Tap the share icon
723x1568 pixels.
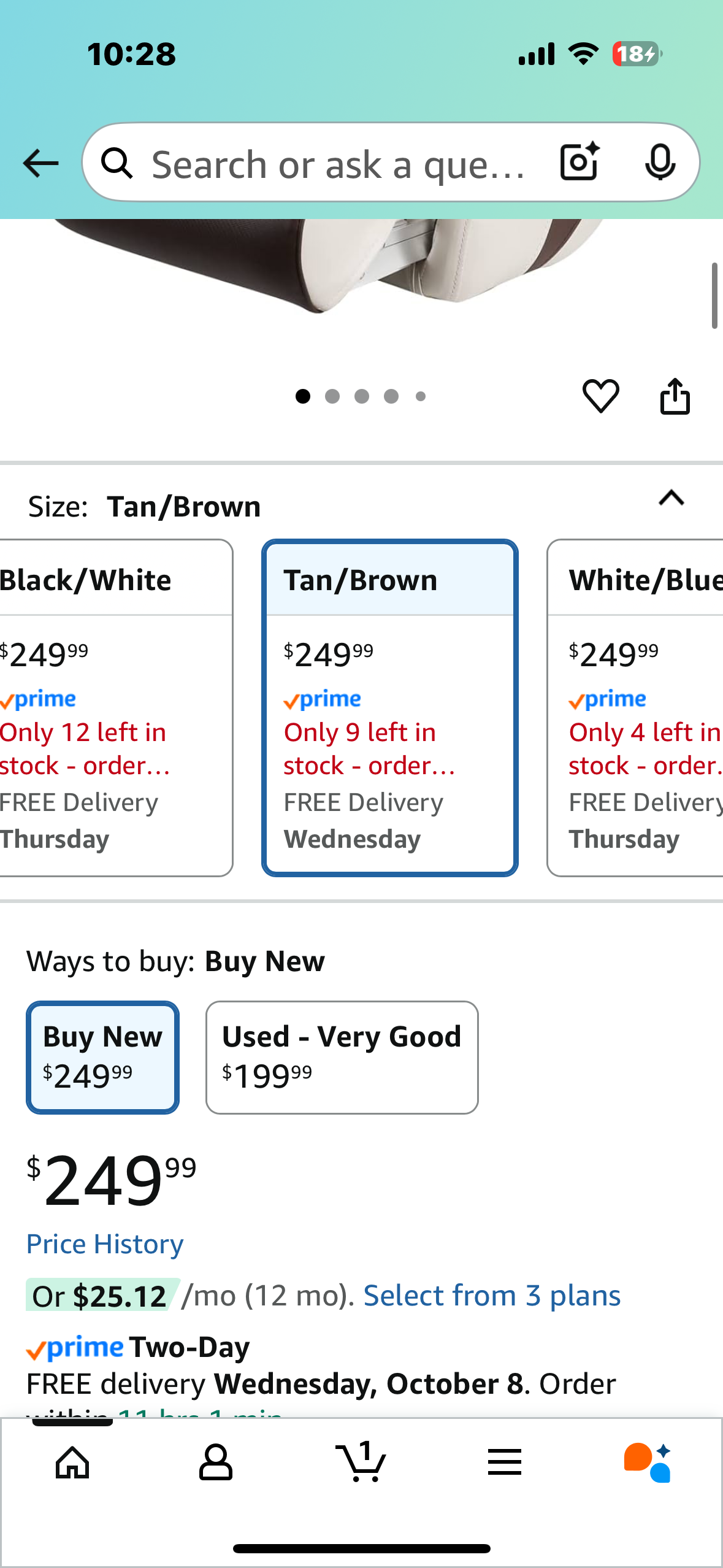(675, 396)
